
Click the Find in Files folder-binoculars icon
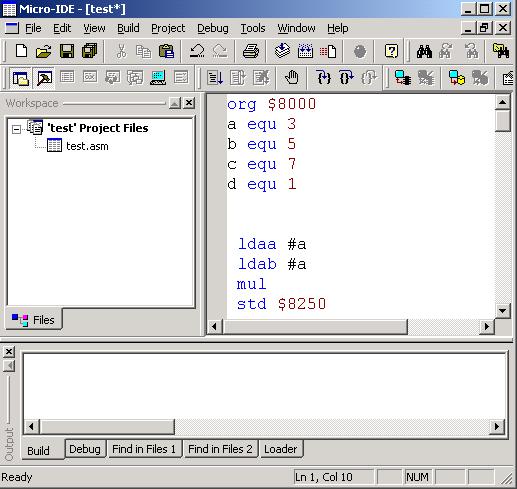click(x=501, y=51)
